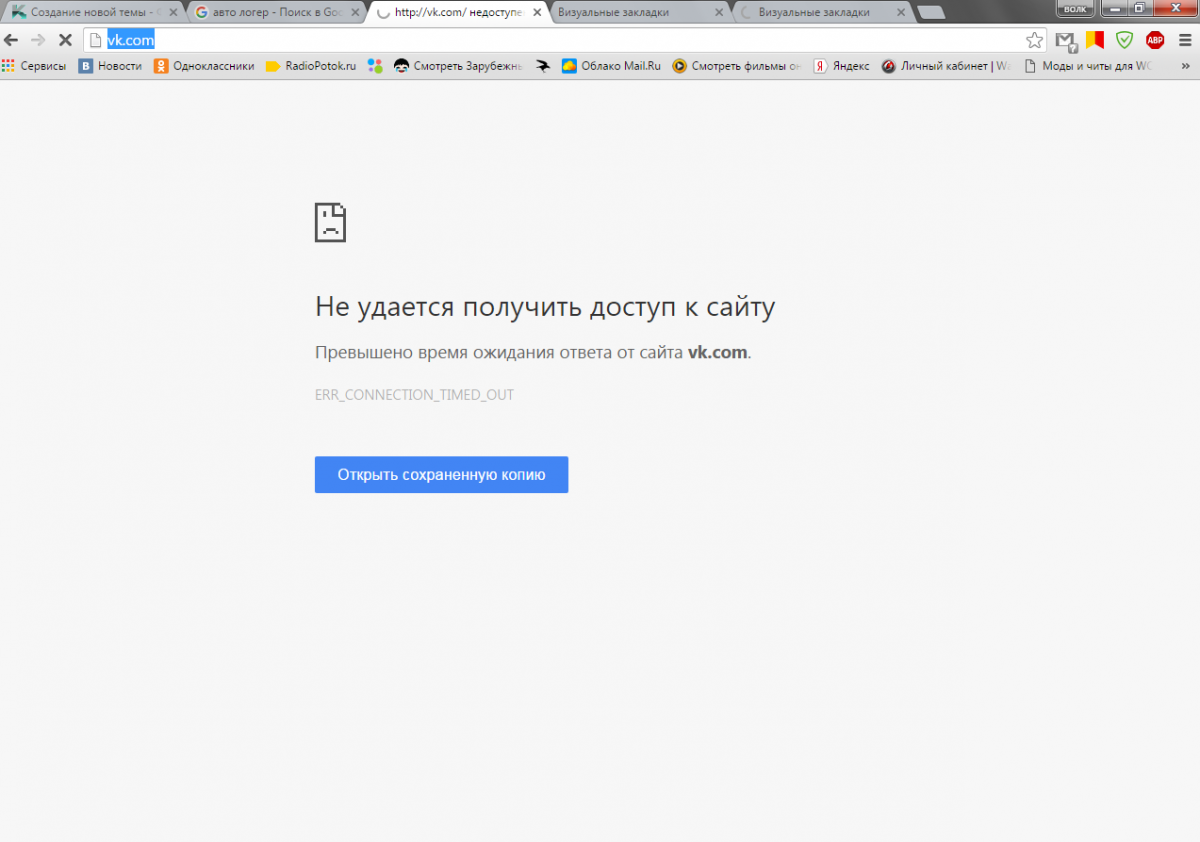Open the Chrome hamburger menu

pos(1184,40)
